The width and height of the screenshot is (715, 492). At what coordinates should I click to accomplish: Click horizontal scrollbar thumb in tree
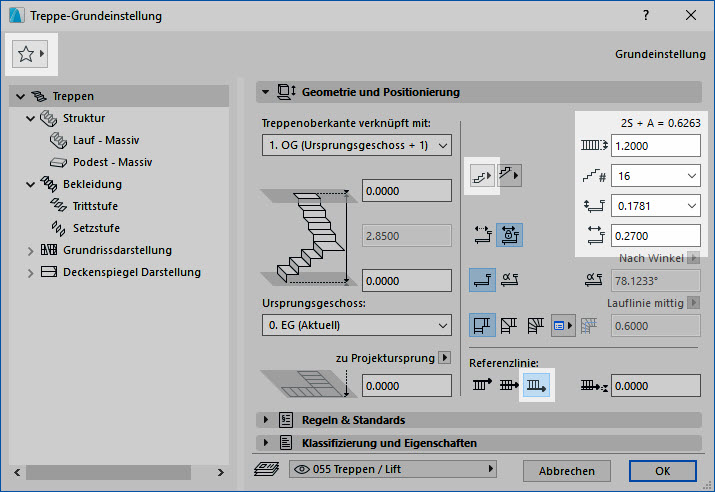[109, 472]
